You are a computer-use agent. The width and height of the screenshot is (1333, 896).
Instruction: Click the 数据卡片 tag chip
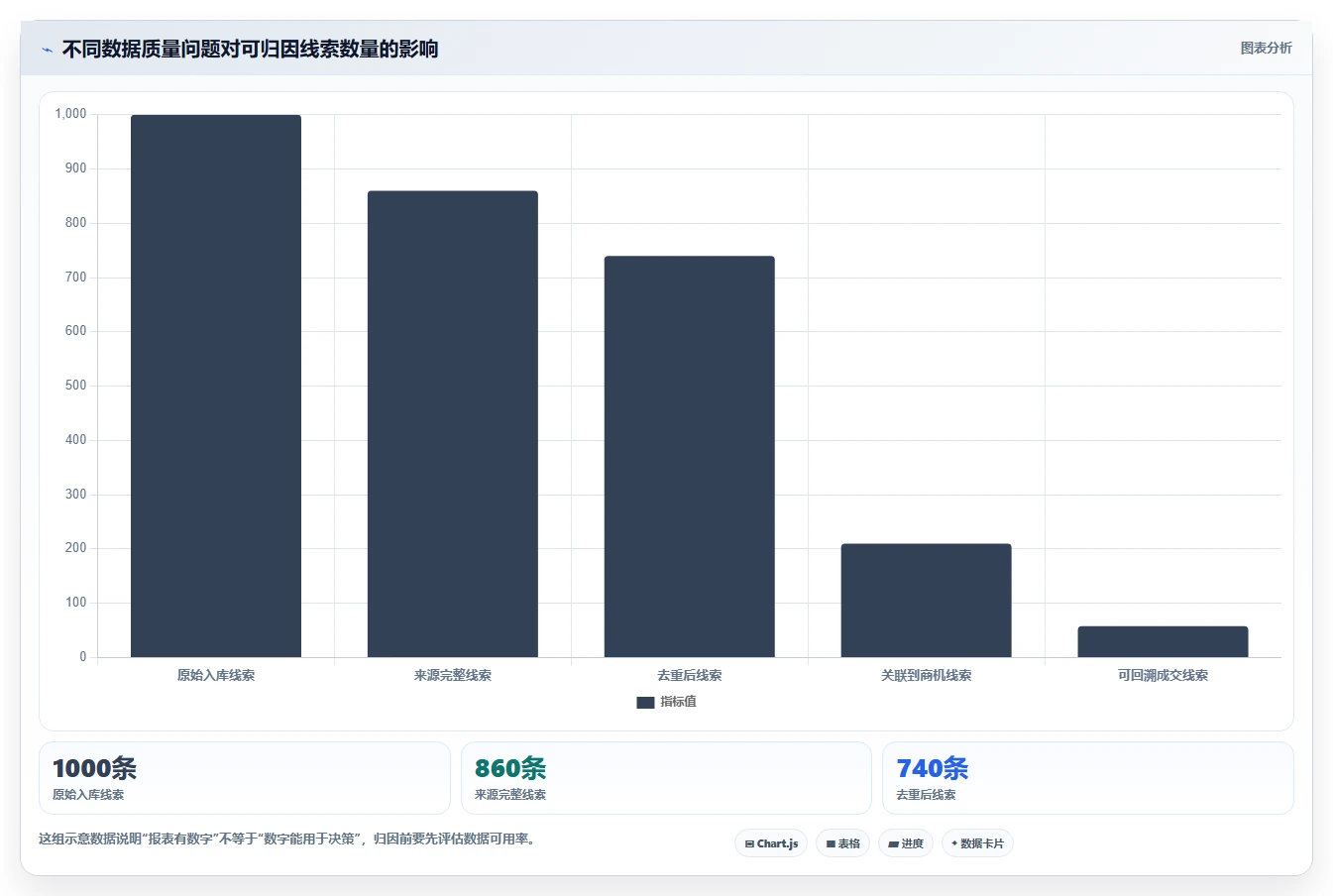pos(977,843)
